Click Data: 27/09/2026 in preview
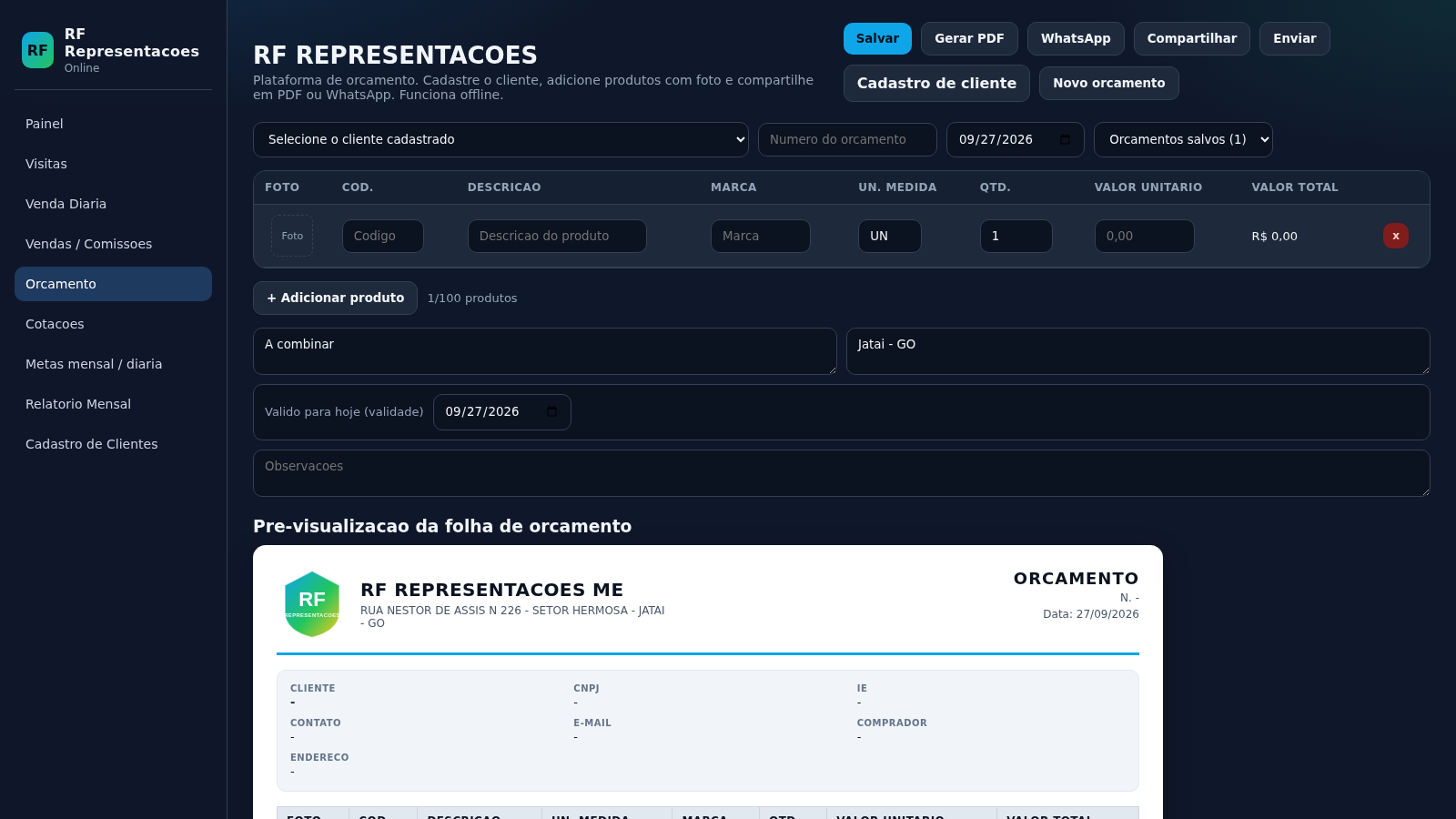 tap(1091, 614)
